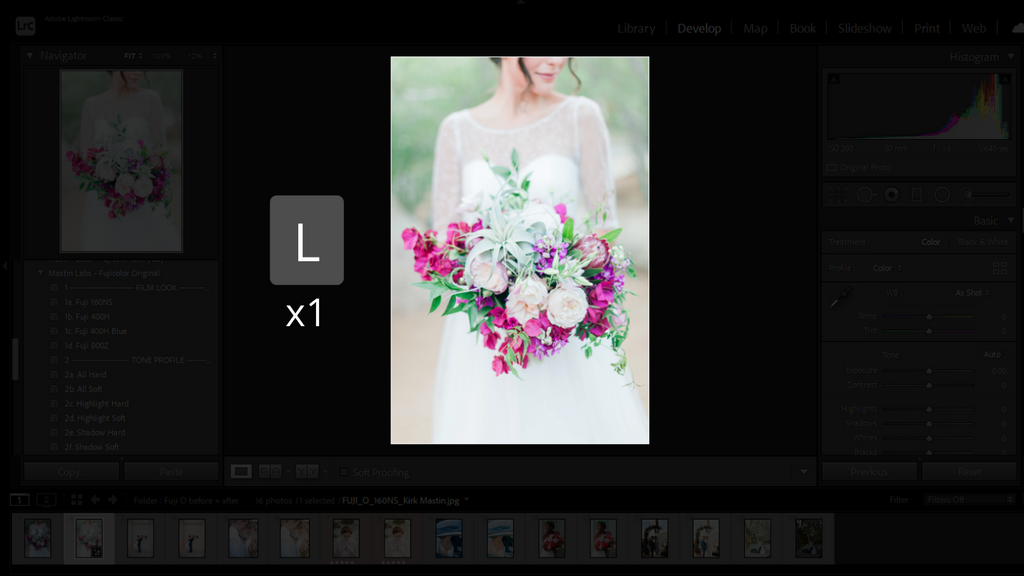Click the cloud sync icon
The width and height of the screenshot is (1024, 576).
(1017, 28)
